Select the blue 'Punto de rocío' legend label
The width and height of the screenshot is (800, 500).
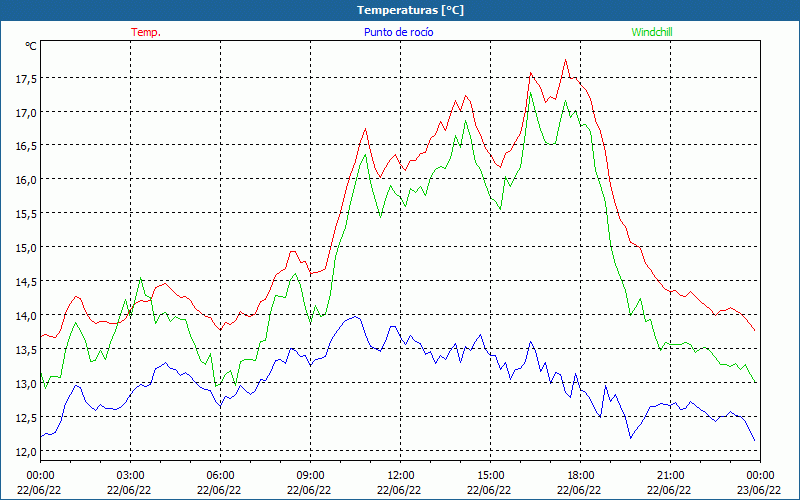coord(398,32)
